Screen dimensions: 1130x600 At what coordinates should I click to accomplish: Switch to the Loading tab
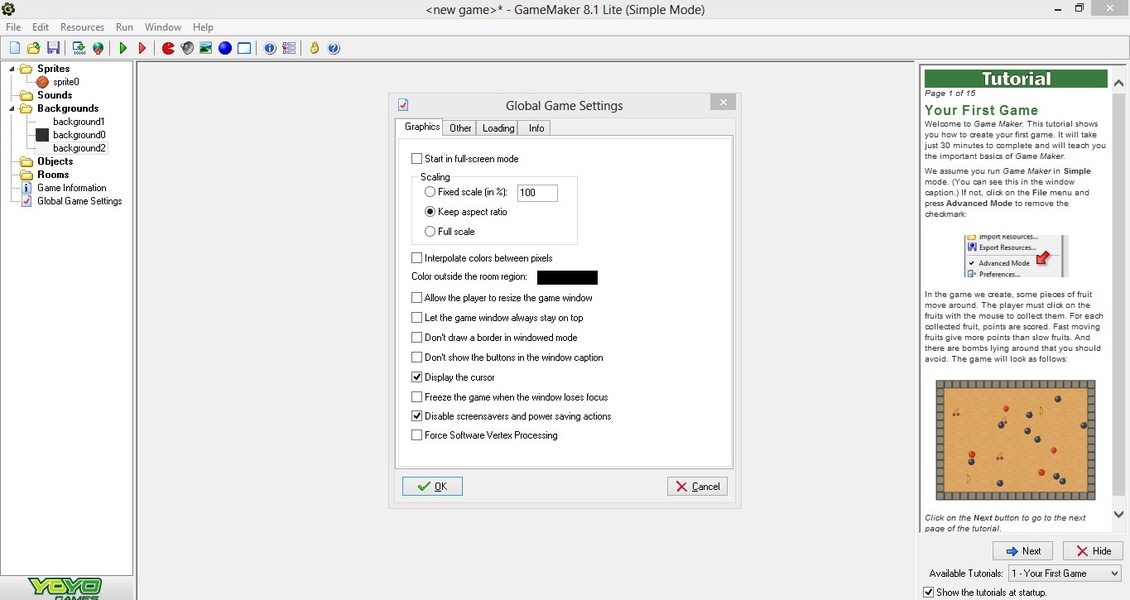pyautogui.click(x=498, y=128)
